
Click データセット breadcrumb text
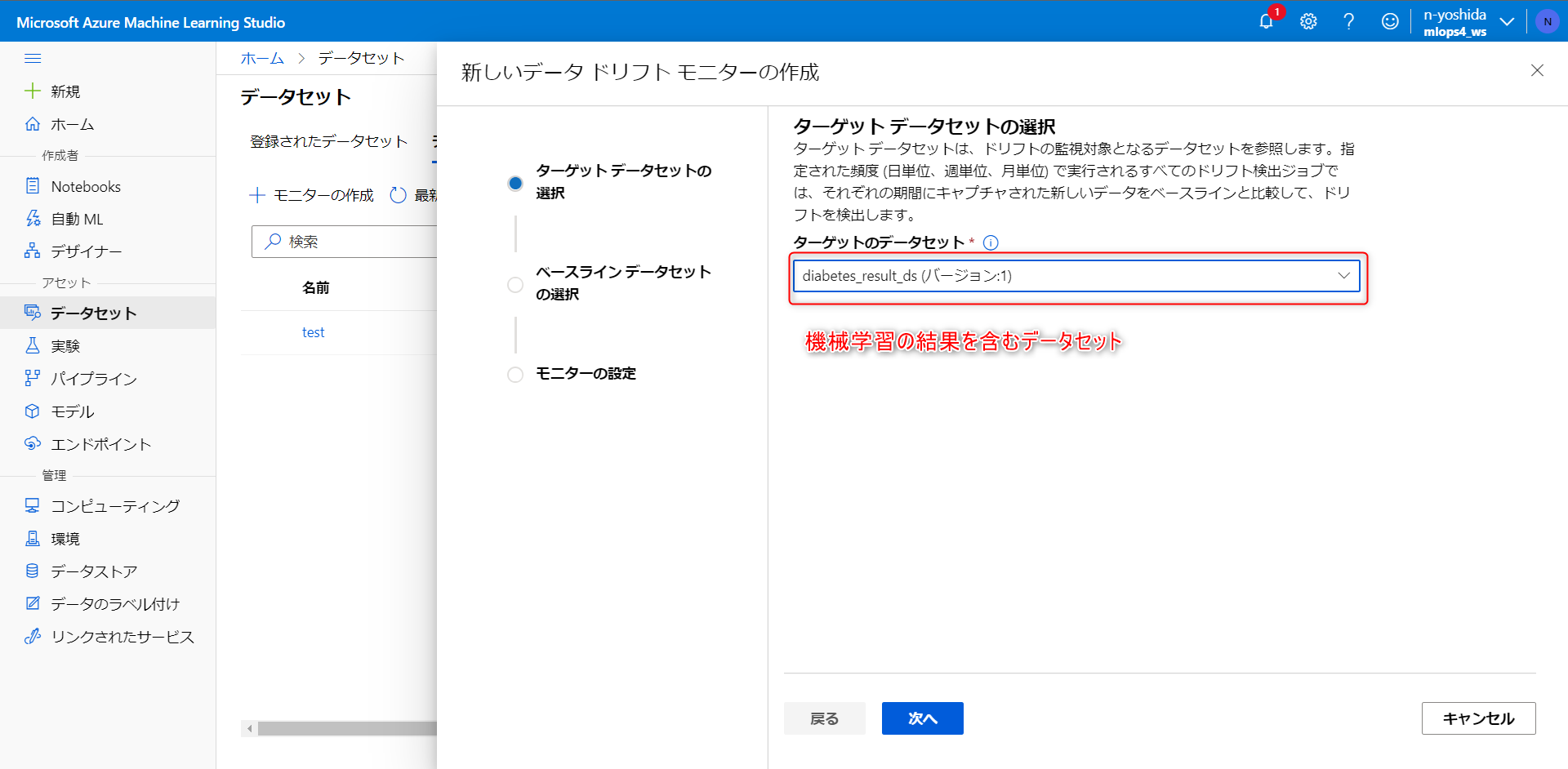pyautogui.click(x=361, y=58)
